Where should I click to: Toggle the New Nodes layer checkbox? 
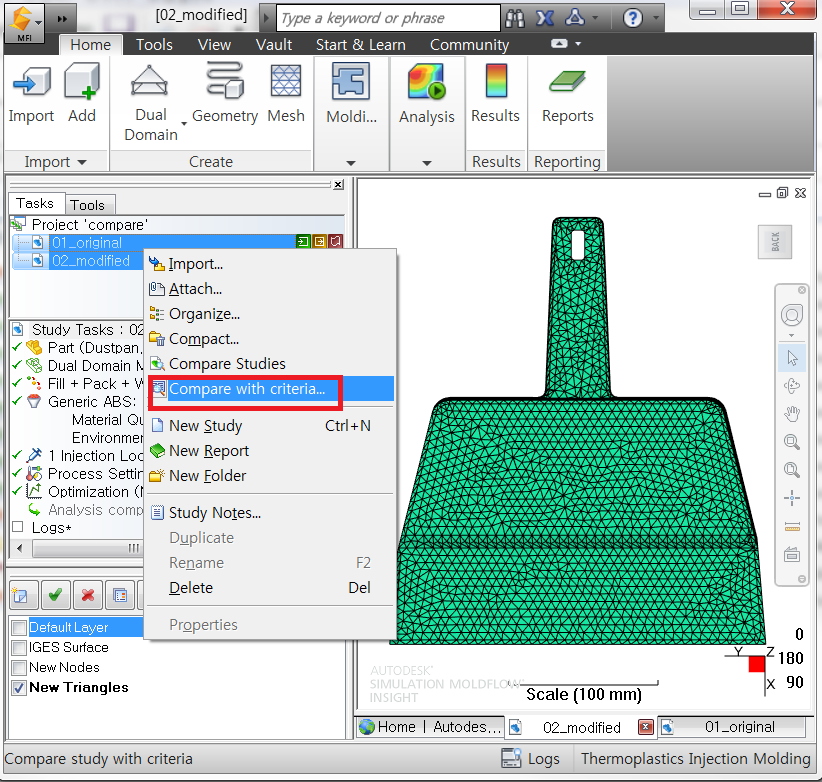tap(19, 667)
